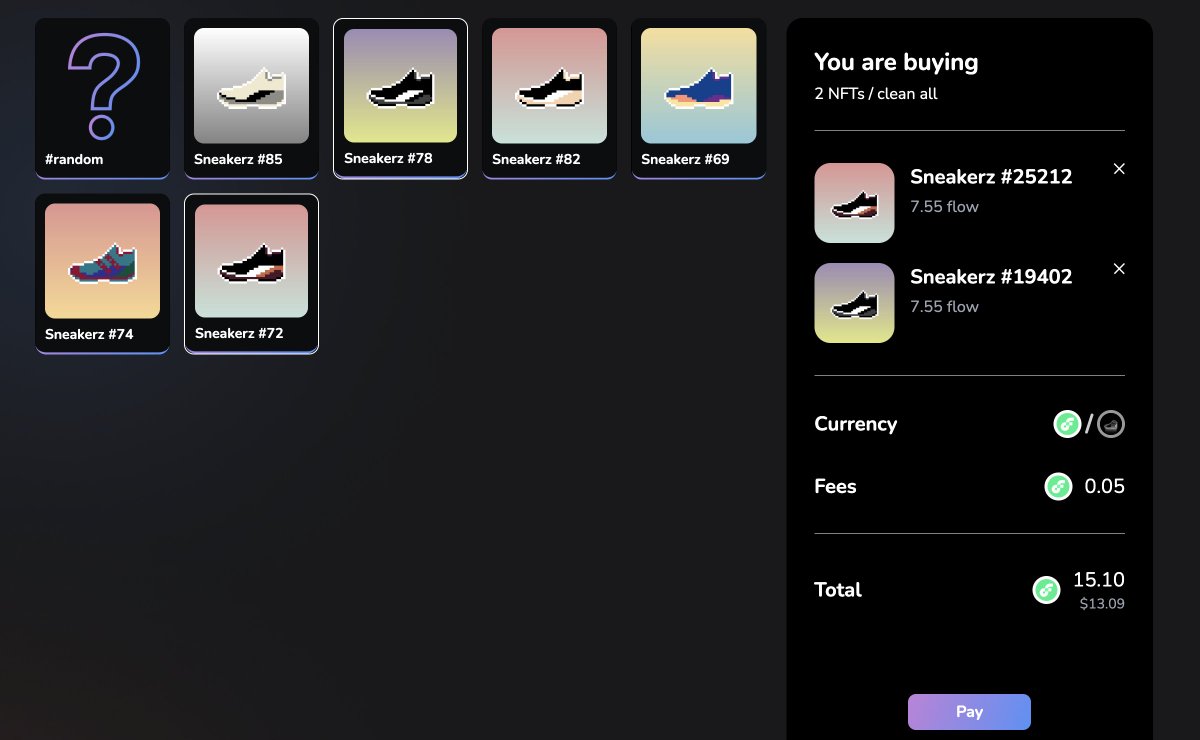Select the #random mystery card
This screenshot has height=740, width=1200.
click(102, 98)
